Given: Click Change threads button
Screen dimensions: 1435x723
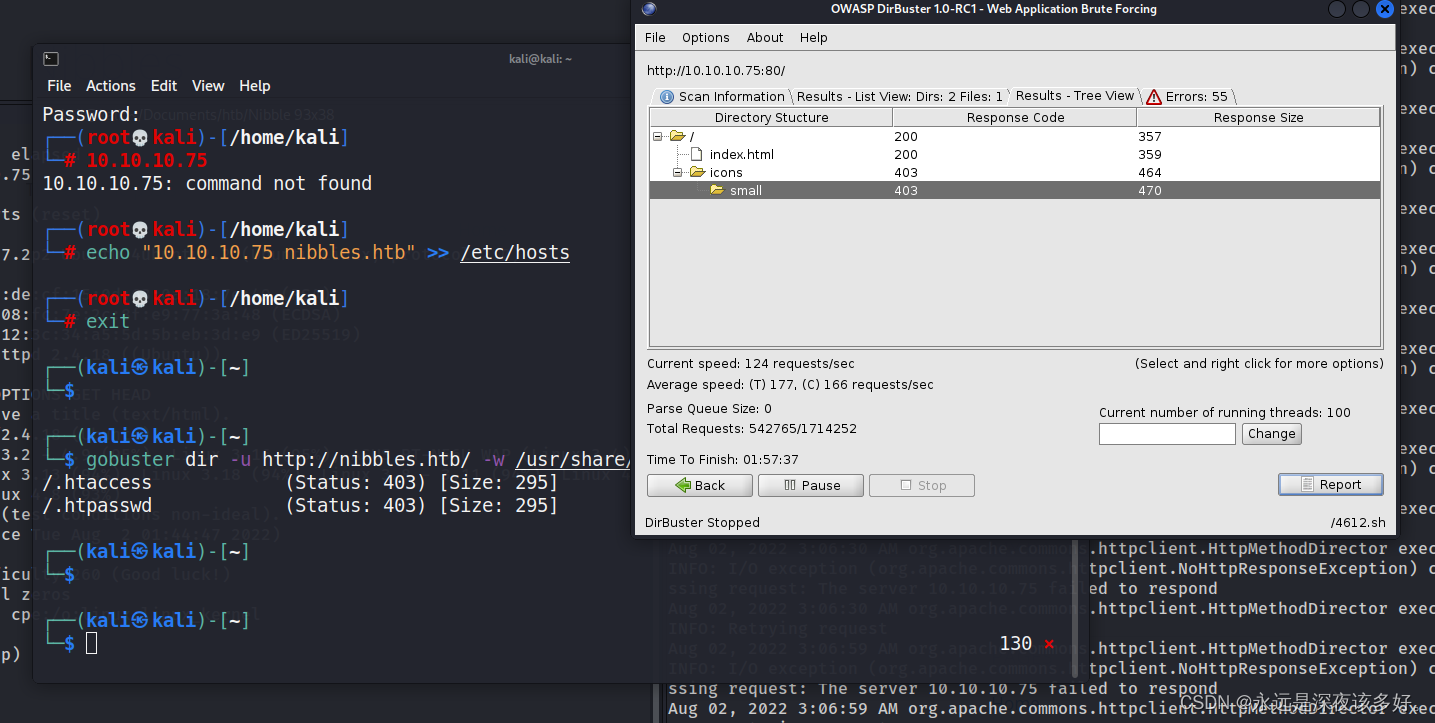Looking at the screenshot, I should (x=1272, y=434).
